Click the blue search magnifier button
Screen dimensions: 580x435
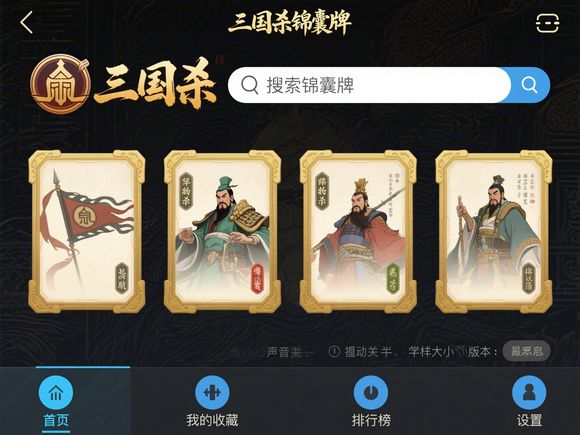[530, 85]
